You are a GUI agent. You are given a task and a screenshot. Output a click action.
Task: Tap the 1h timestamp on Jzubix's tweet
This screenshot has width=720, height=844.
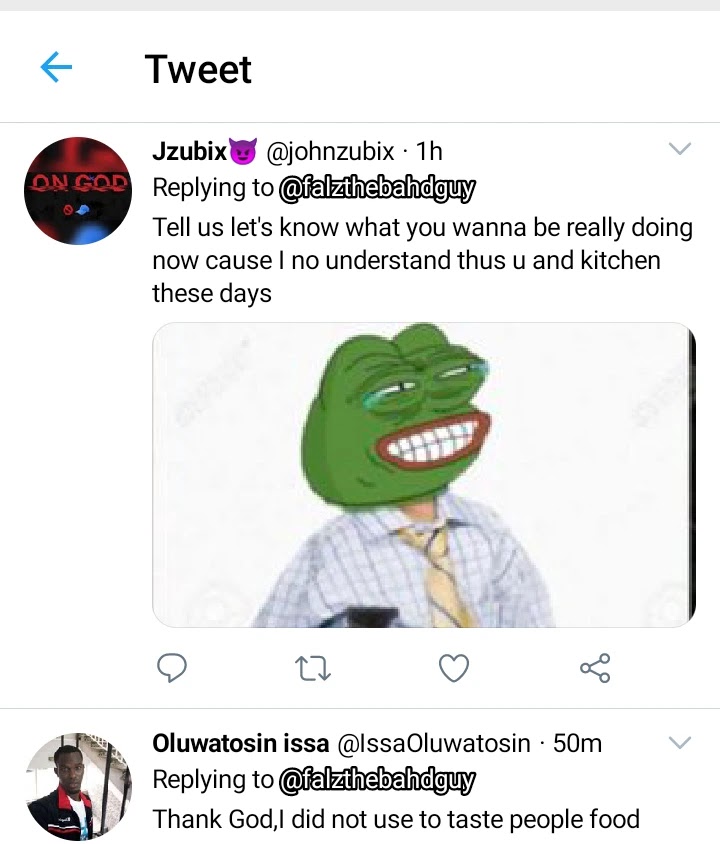429,151
